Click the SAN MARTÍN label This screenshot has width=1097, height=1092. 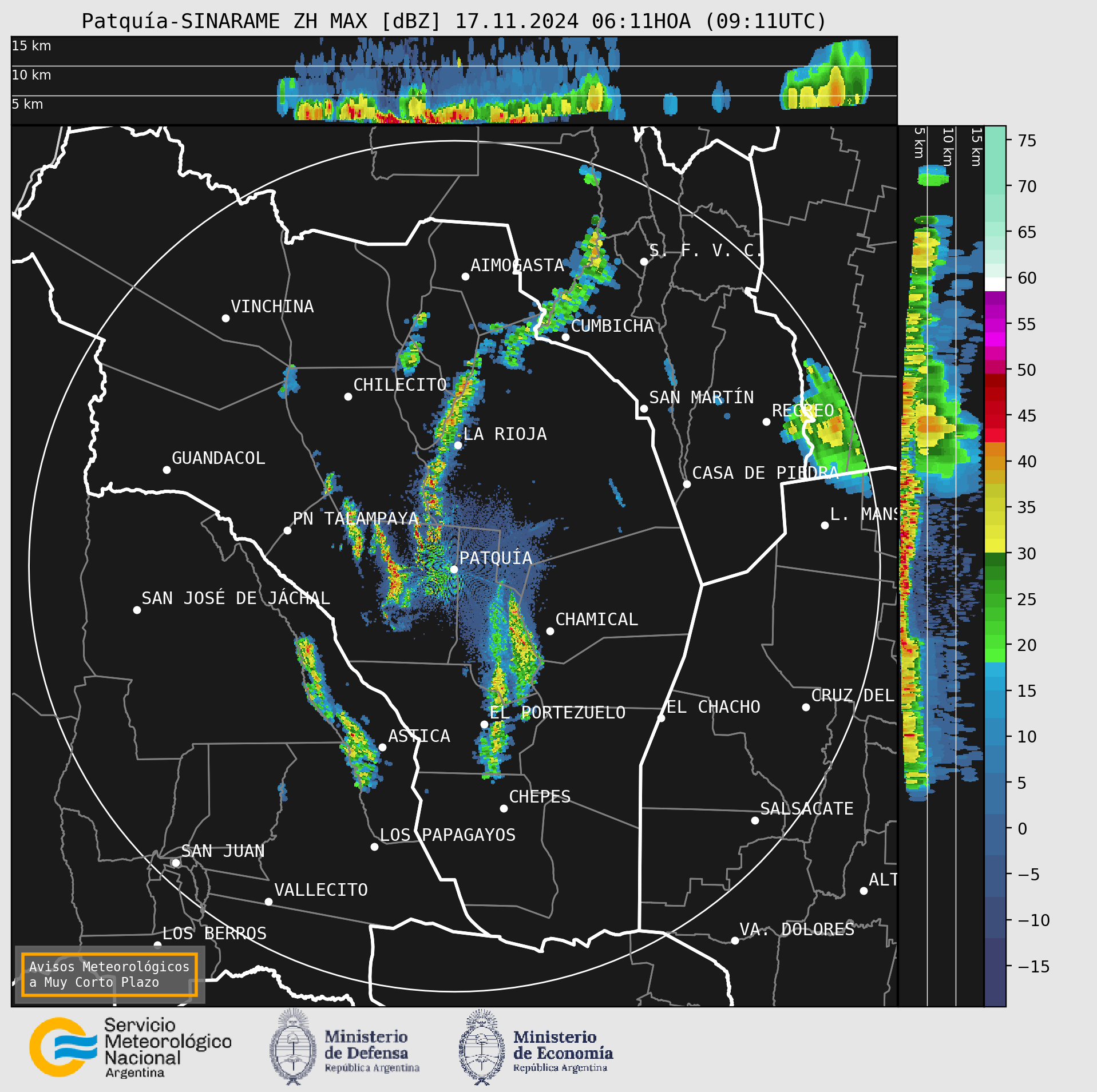(x=702, y=397)
